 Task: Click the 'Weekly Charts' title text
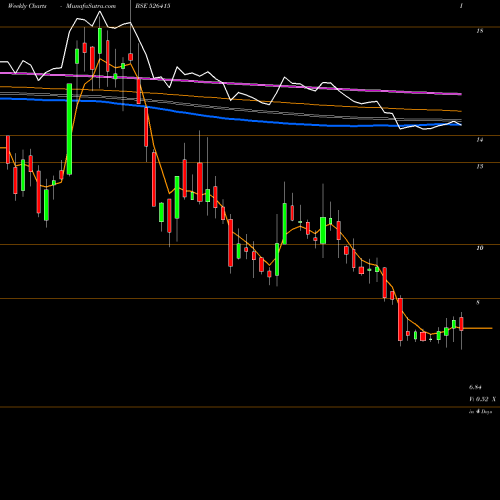point(27,6)
